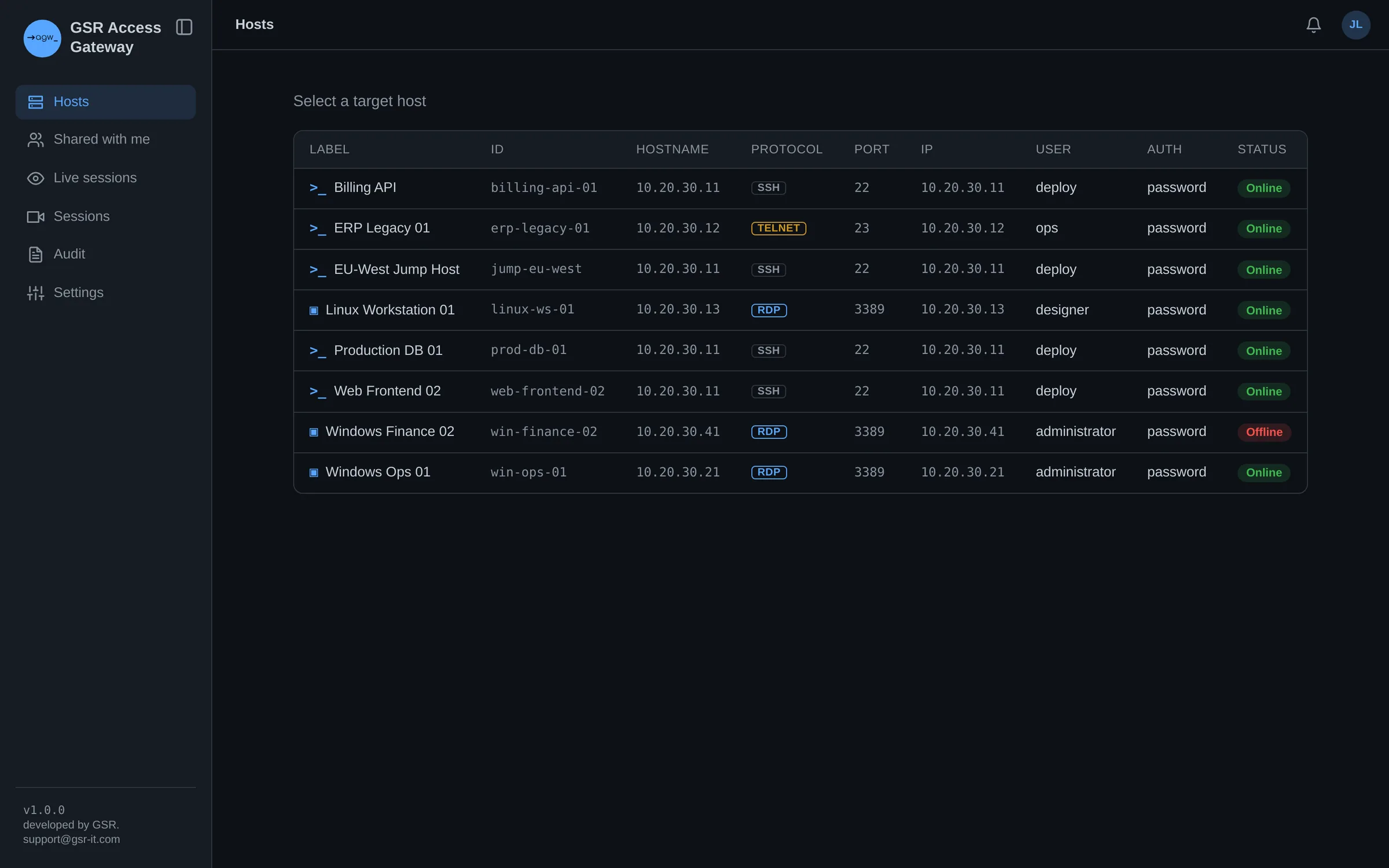1389x868 pixels.
Task: Click the terminal icon beside EU-West Jump Host
Action: coord(318,270)
